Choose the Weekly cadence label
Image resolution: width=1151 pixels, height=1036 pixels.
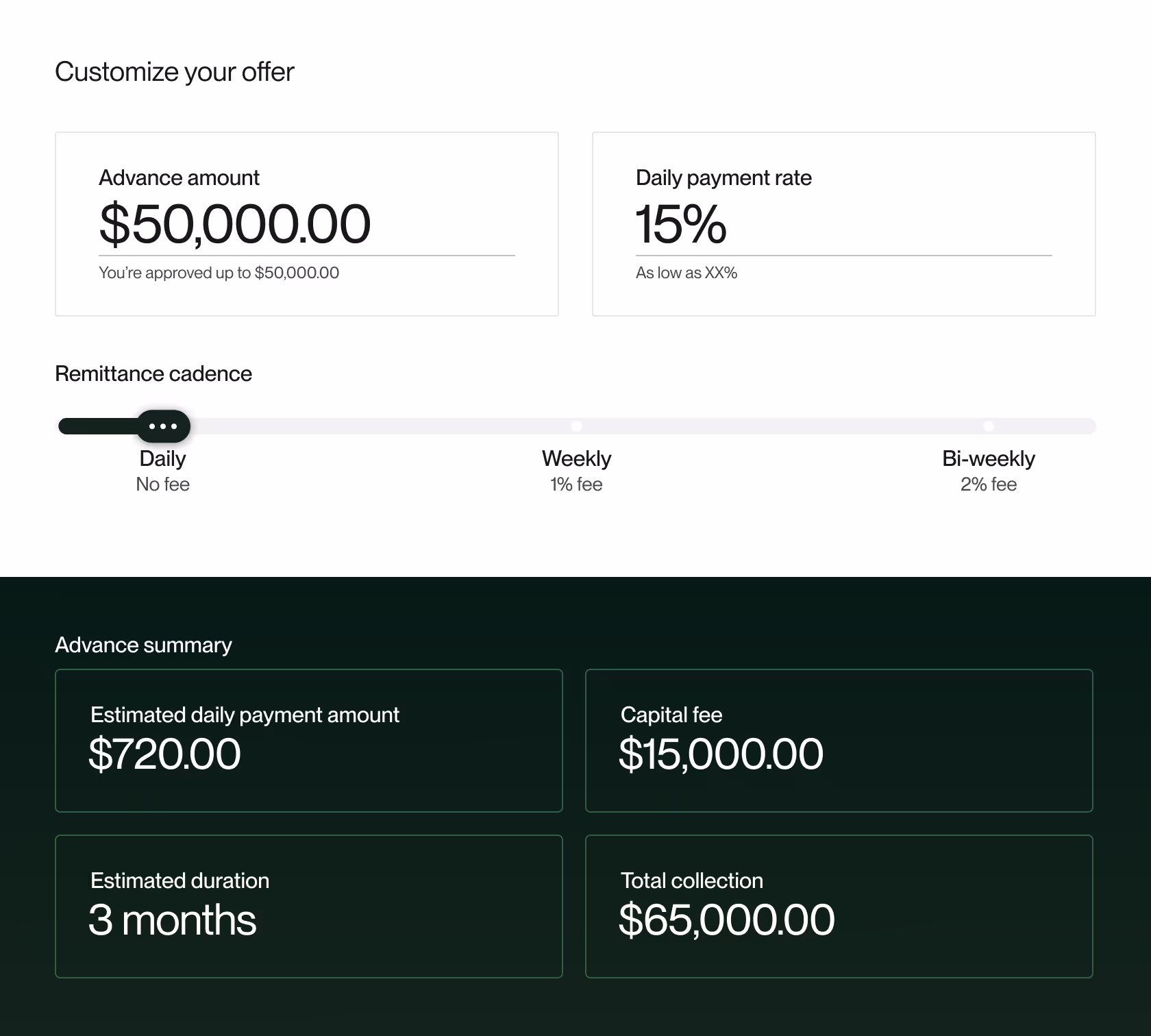tap(576, 458)
